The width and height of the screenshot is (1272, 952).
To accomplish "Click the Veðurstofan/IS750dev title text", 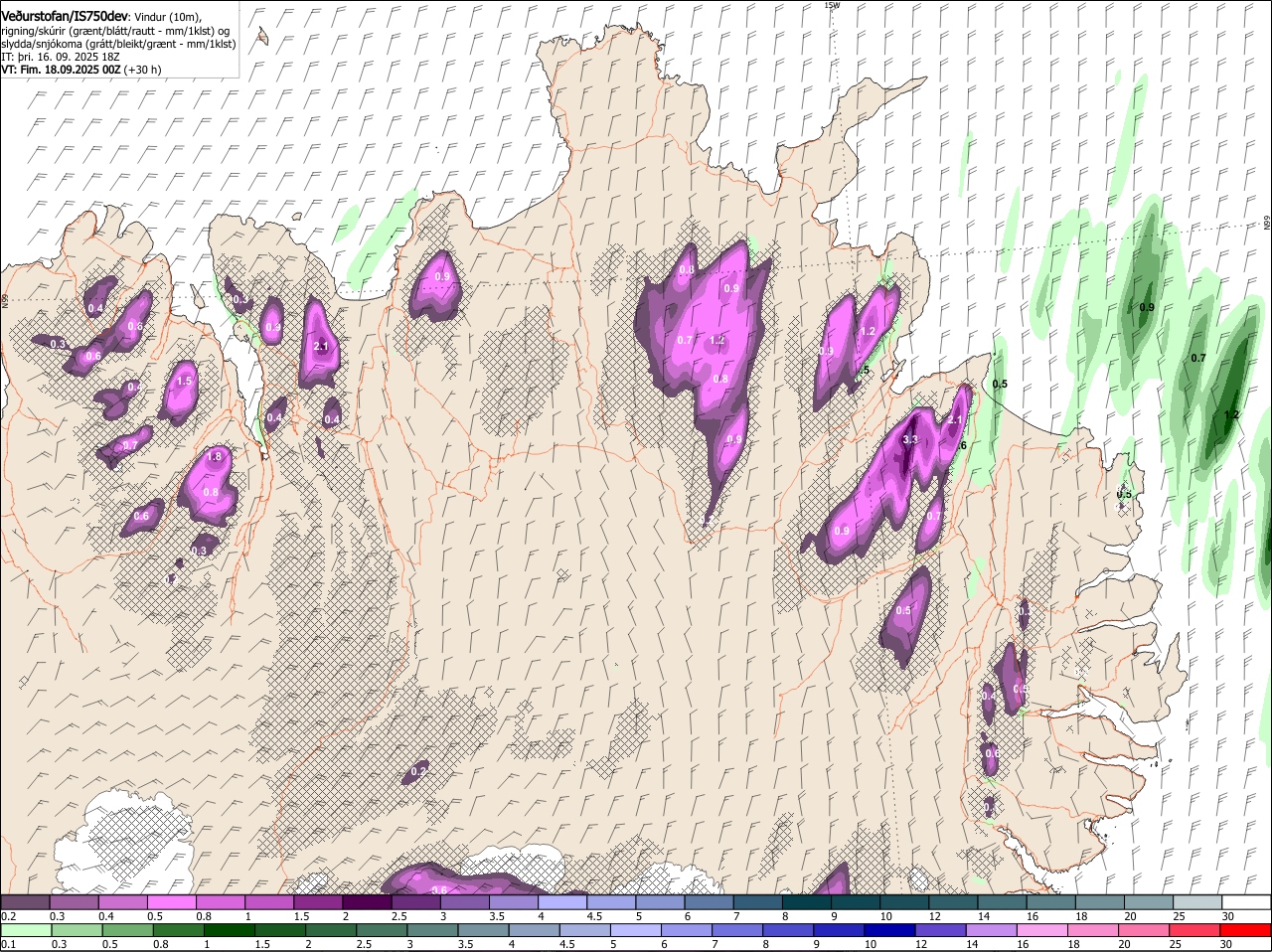I will click(x=65, y=16).
